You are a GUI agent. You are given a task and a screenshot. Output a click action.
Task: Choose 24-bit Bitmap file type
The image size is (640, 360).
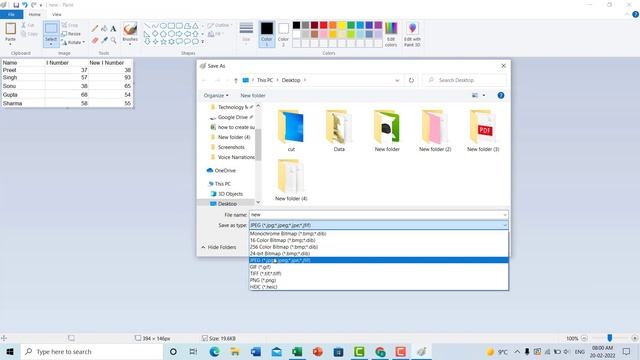(x=379, y=253)
